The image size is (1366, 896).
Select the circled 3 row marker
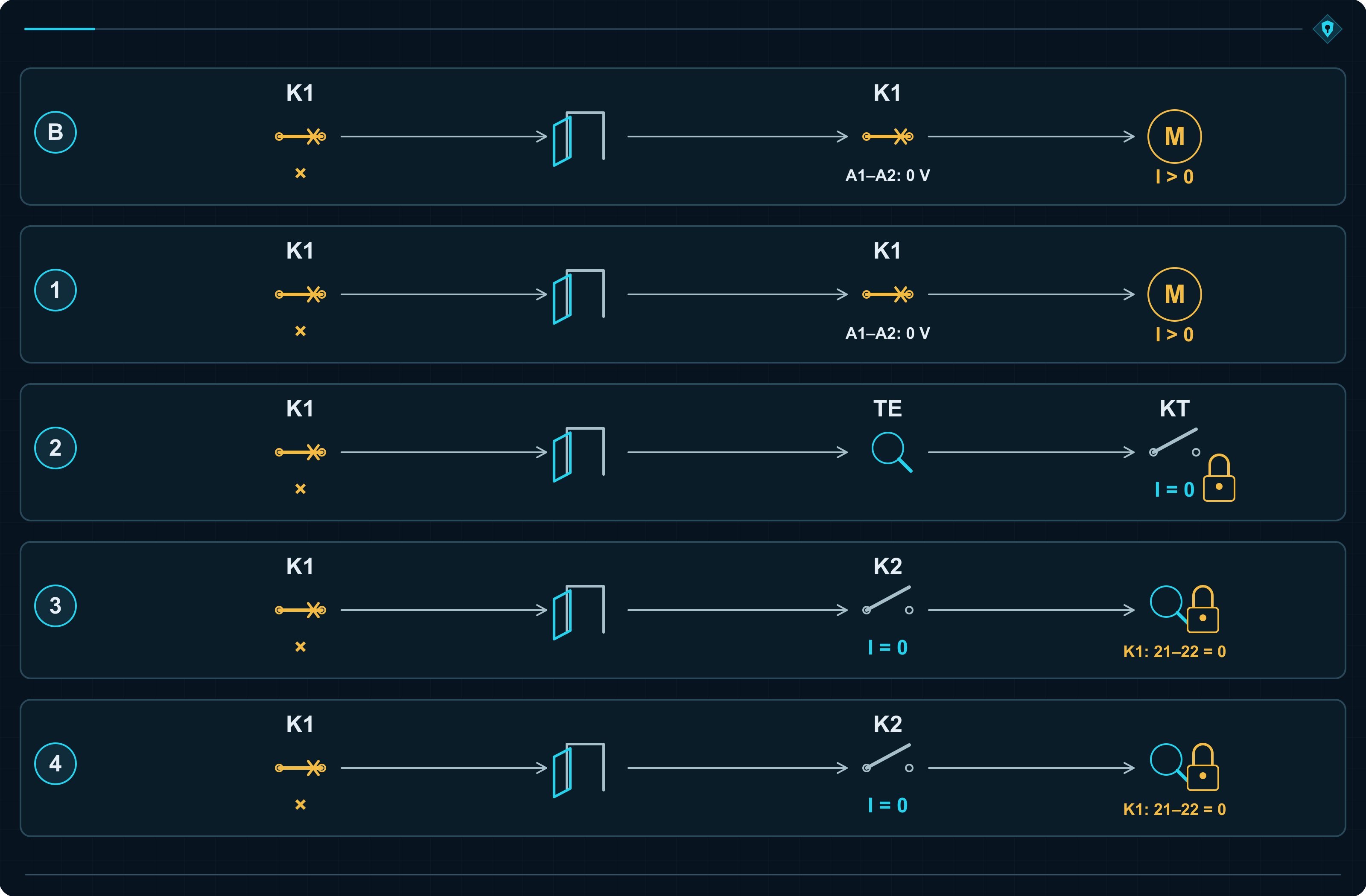(x=55, y=606)
